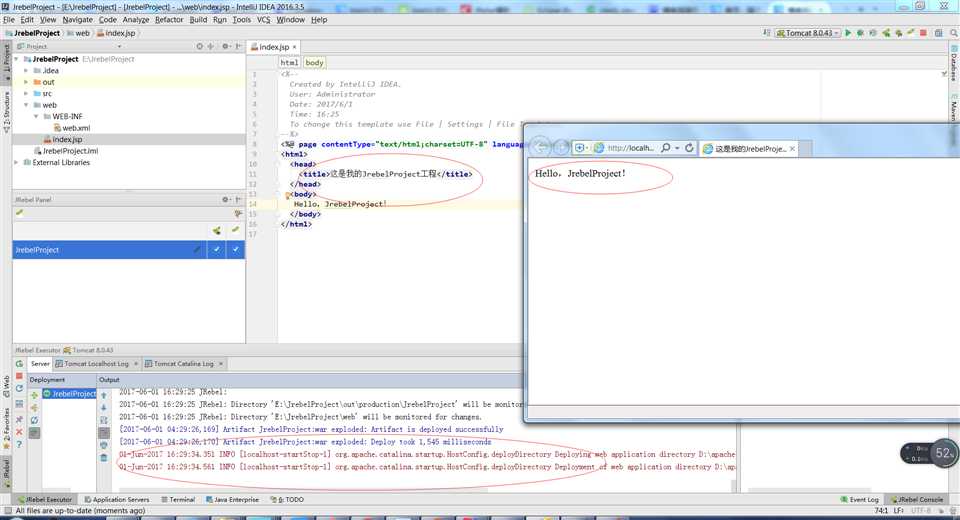
Task: Click the collapse-all icon in Project panel header
Action: point(211,47)
